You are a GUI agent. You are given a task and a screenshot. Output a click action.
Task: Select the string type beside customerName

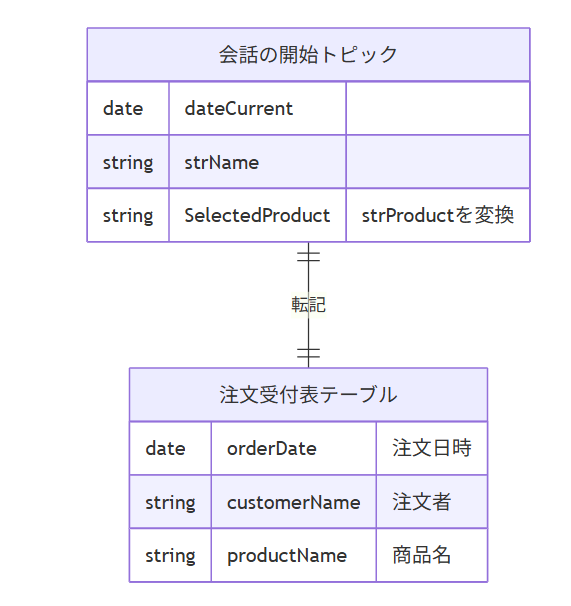pos(170,502)
